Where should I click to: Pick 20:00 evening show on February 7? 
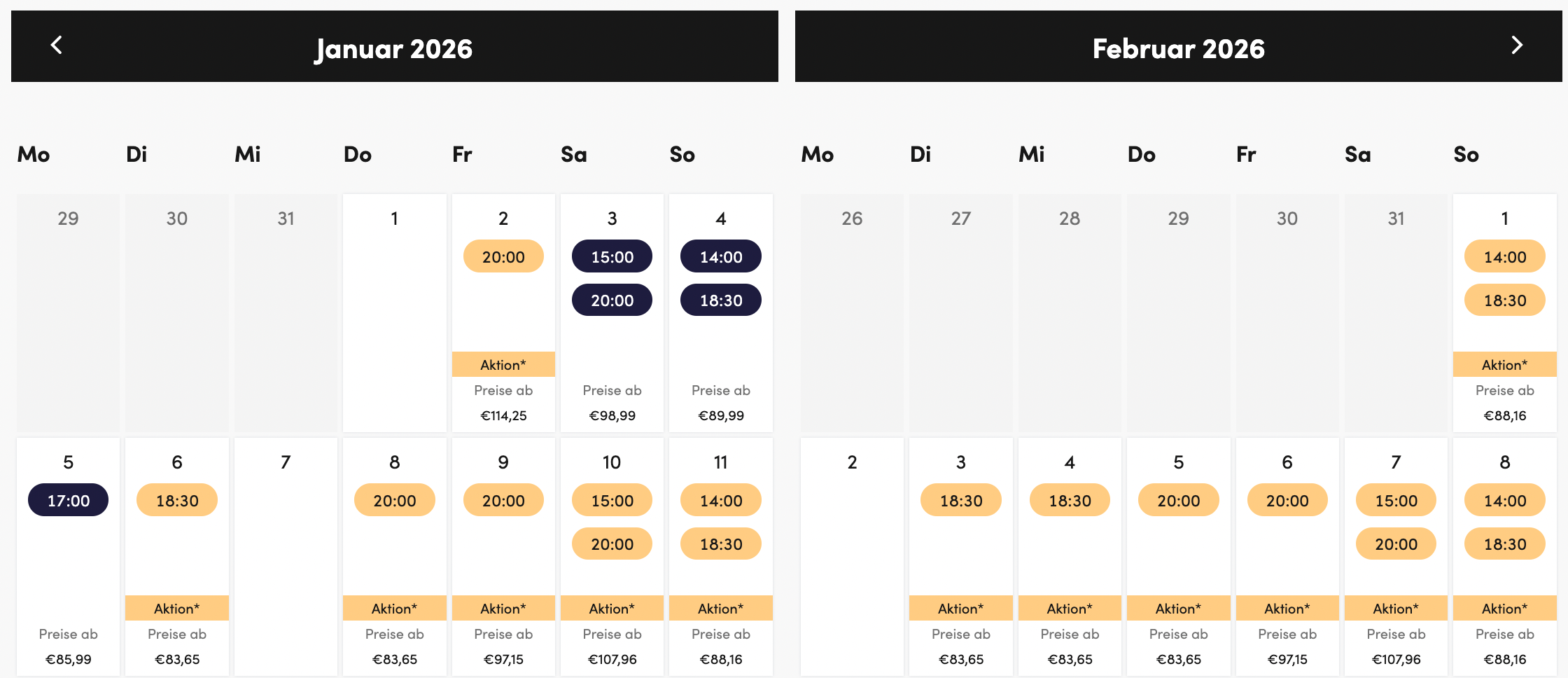pos(1396,544)
